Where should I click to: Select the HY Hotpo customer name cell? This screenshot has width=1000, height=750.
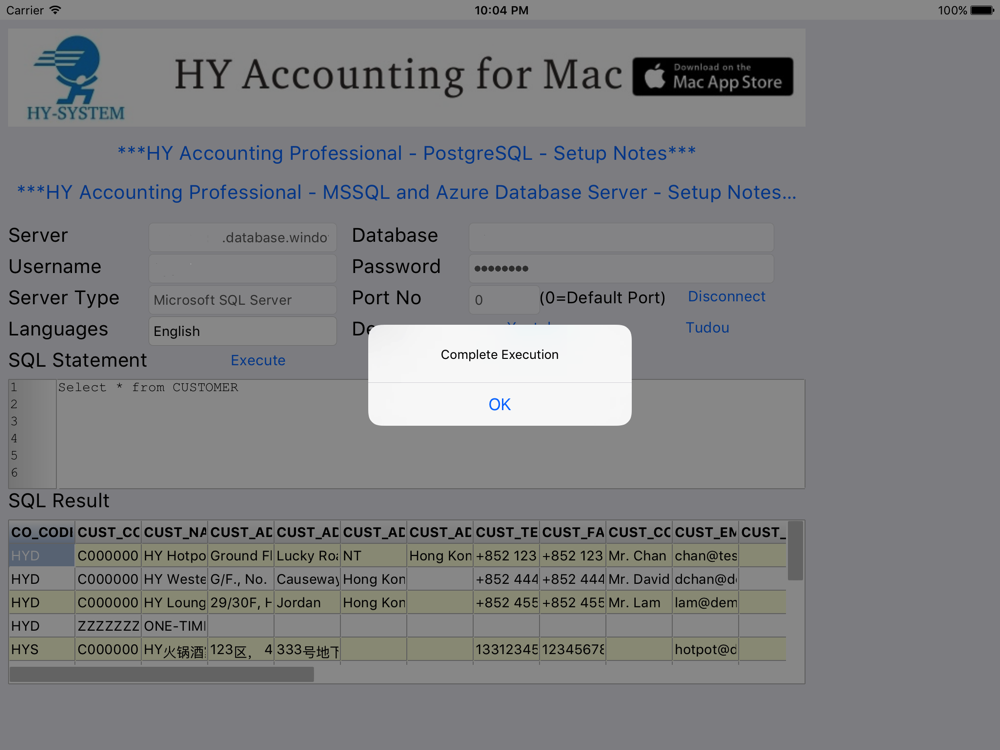(x=175, y=555)
